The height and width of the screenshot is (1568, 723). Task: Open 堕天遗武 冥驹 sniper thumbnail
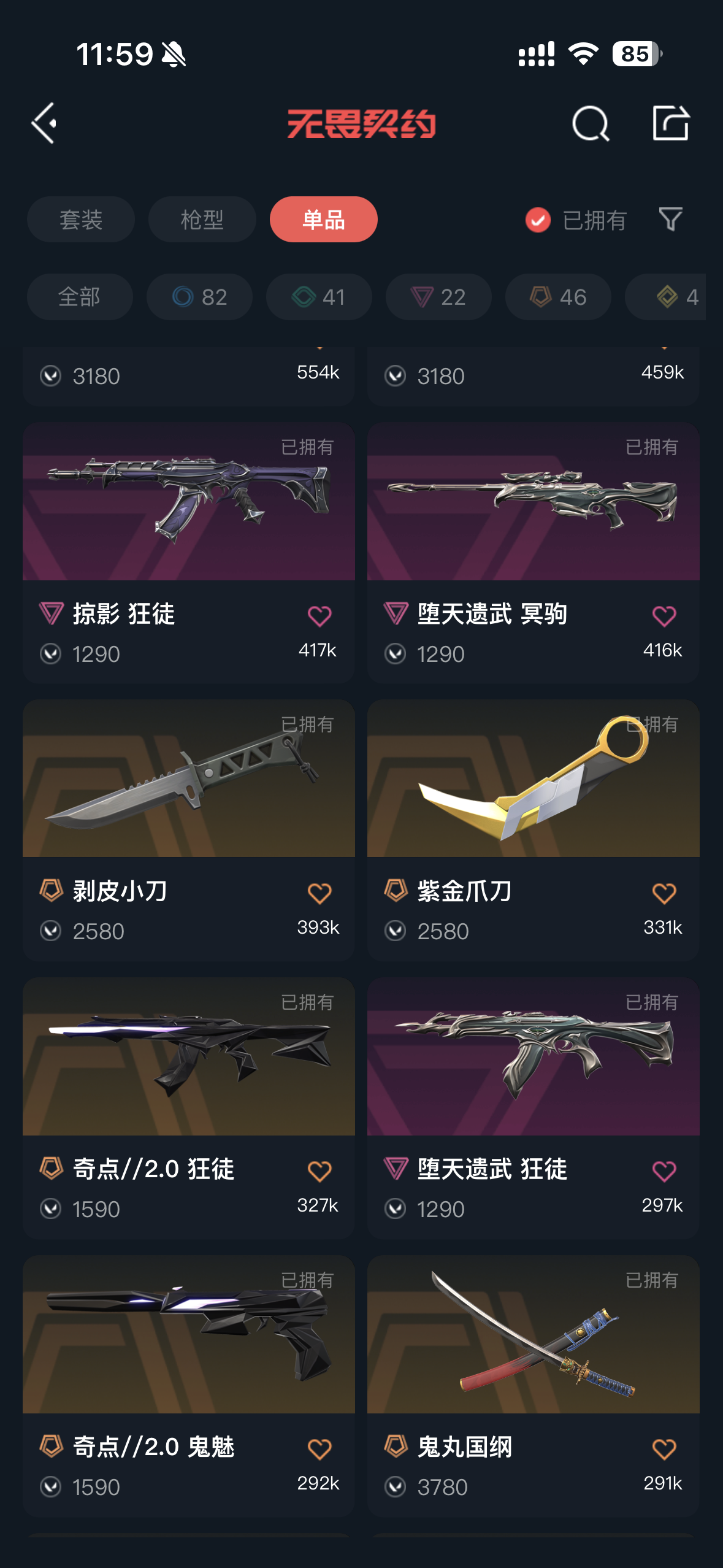534,501
